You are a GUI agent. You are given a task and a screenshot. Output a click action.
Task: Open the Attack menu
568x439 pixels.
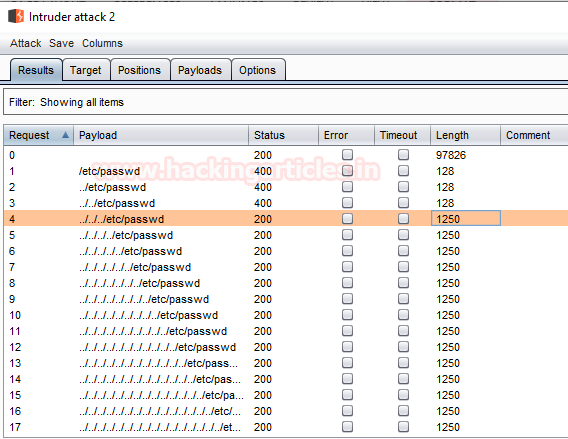(x=25, y=43)
